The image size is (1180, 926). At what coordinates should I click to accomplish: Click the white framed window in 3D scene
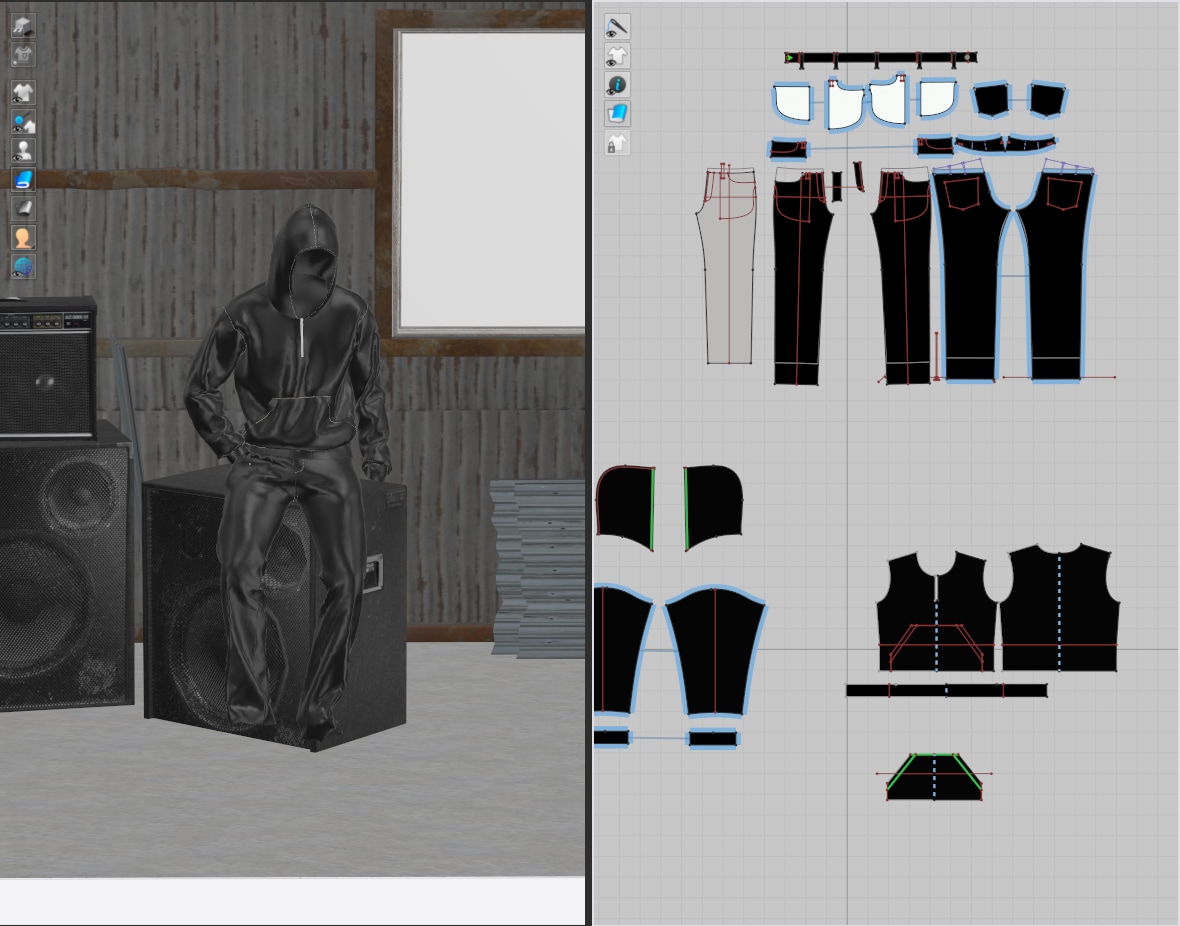coord(489,181)
